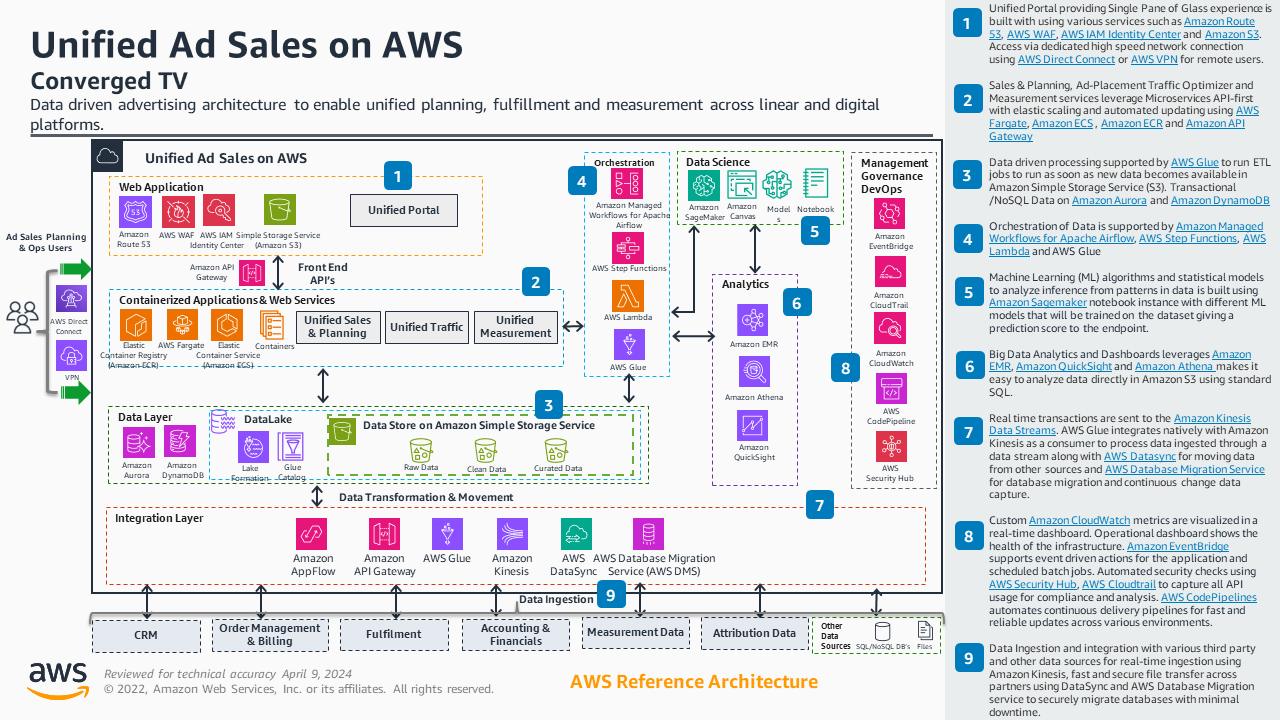This screenshot has width=1280, height=720.
Task: Click the Amazon AppFlow icon
Action: click(x=312, y=534)
